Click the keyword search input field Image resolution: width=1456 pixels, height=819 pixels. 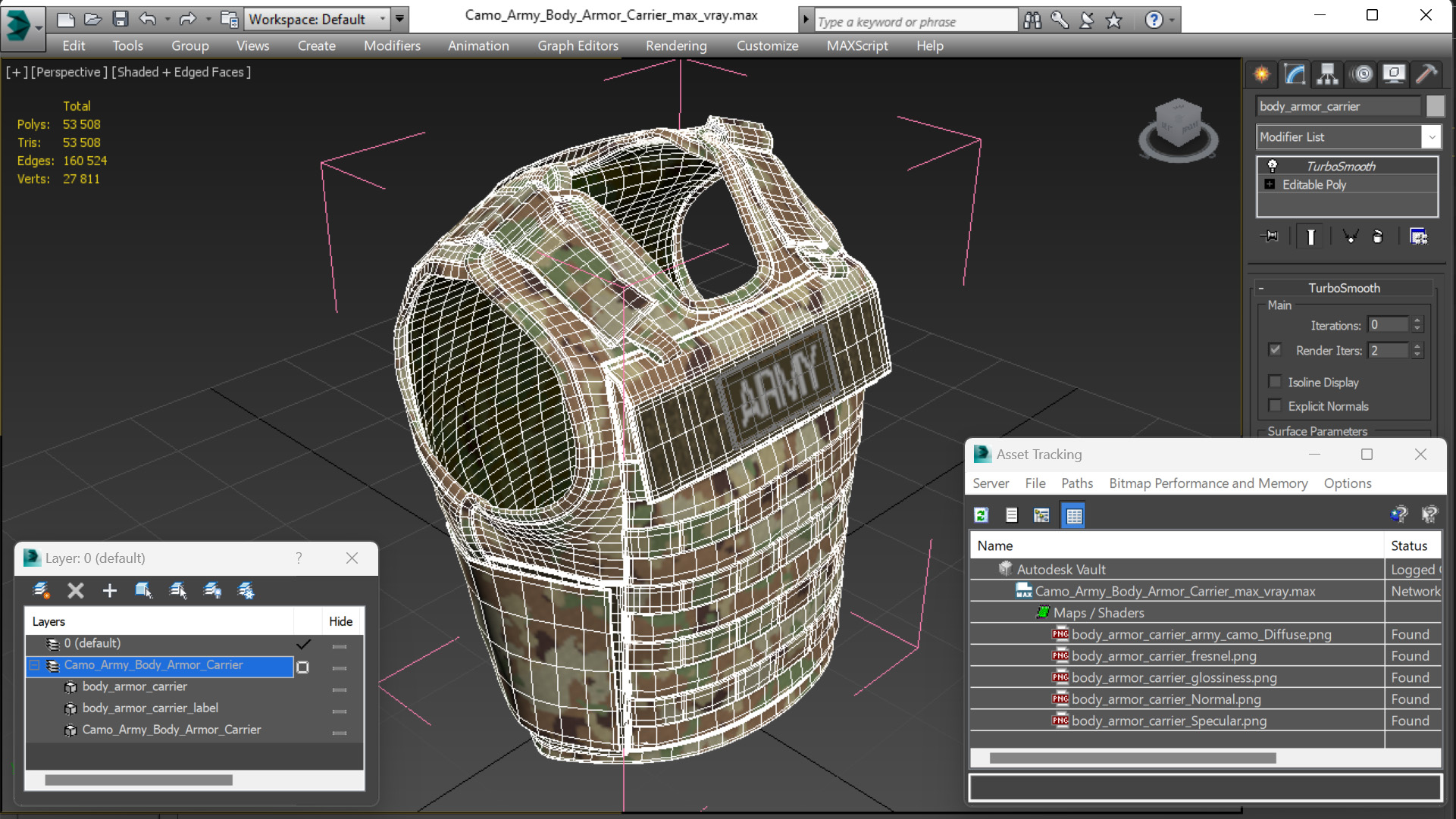tap(916, 21)
